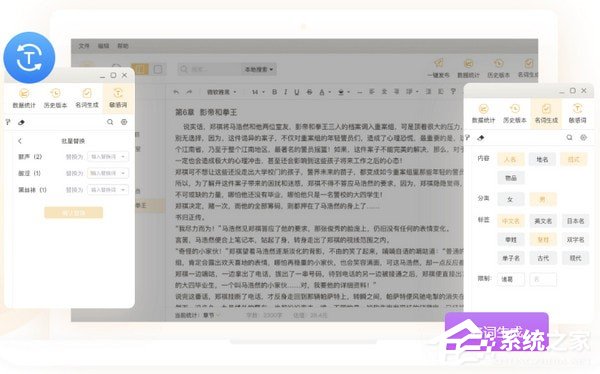Image resolution: width=600 pixels, height=374 pixels.
Task: Open replacement dropdown for 脏声 (2) row
Action: (108, 157)
